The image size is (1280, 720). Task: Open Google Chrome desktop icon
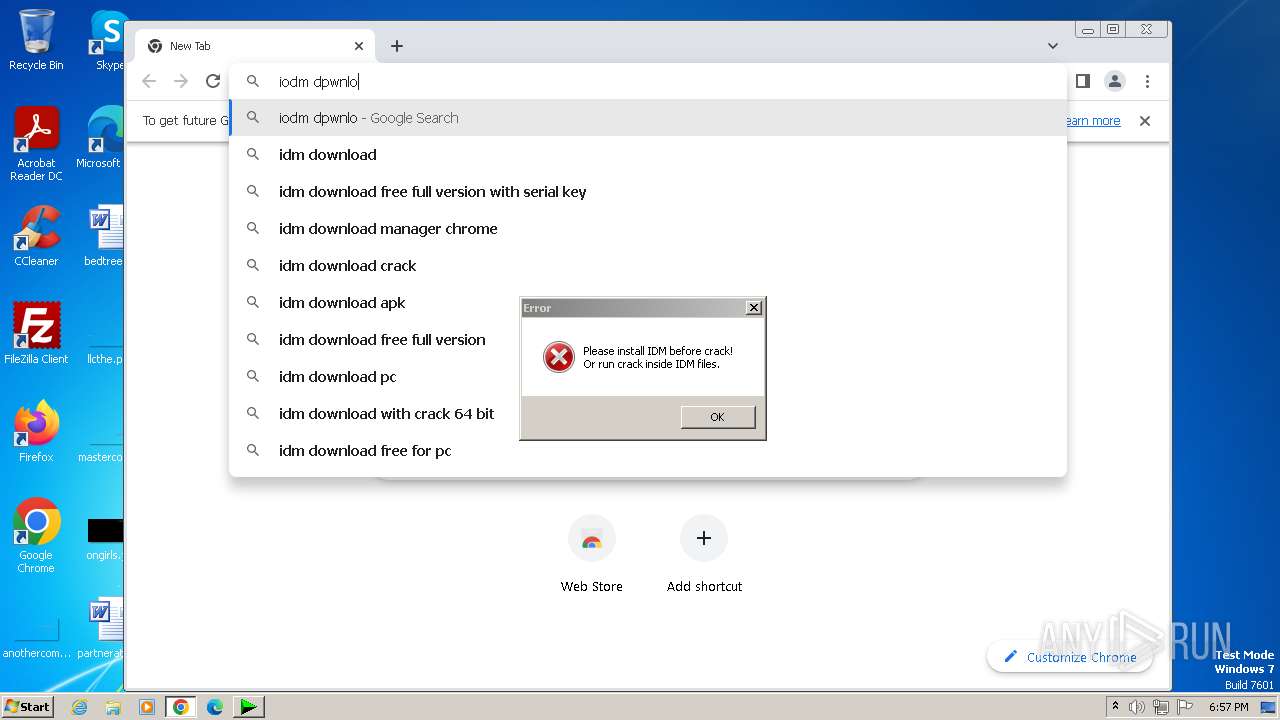click(x=36, y=536)
